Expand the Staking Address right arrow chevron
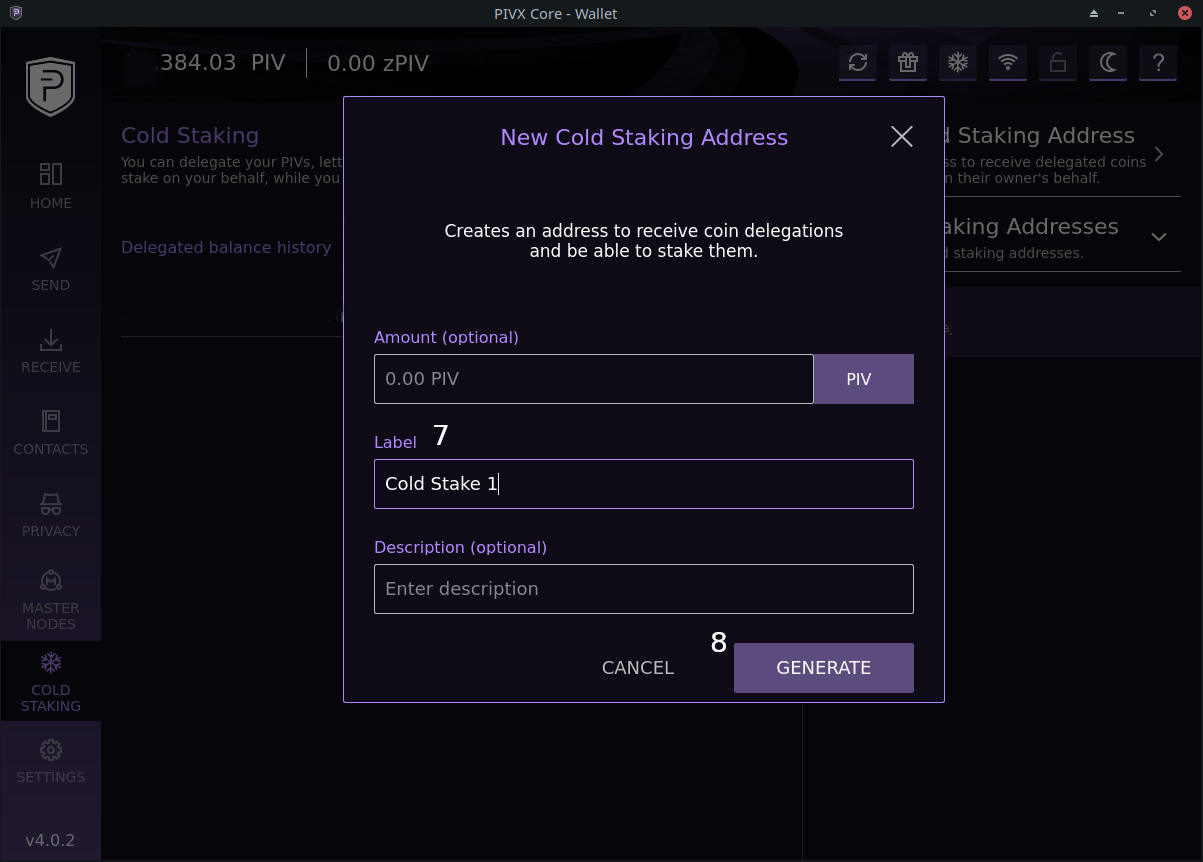The image size is (1203, 862). pos(1159,154)
